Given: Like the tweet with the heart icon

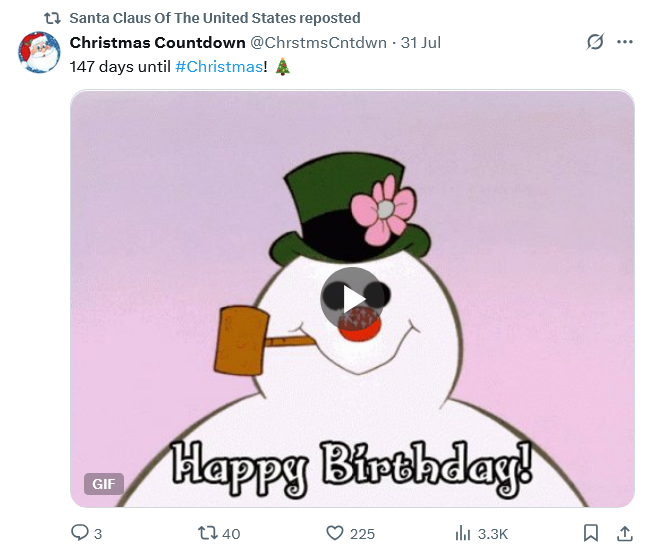Looking at the screenshot, I should pyautogui.click(x=336, y=533).
